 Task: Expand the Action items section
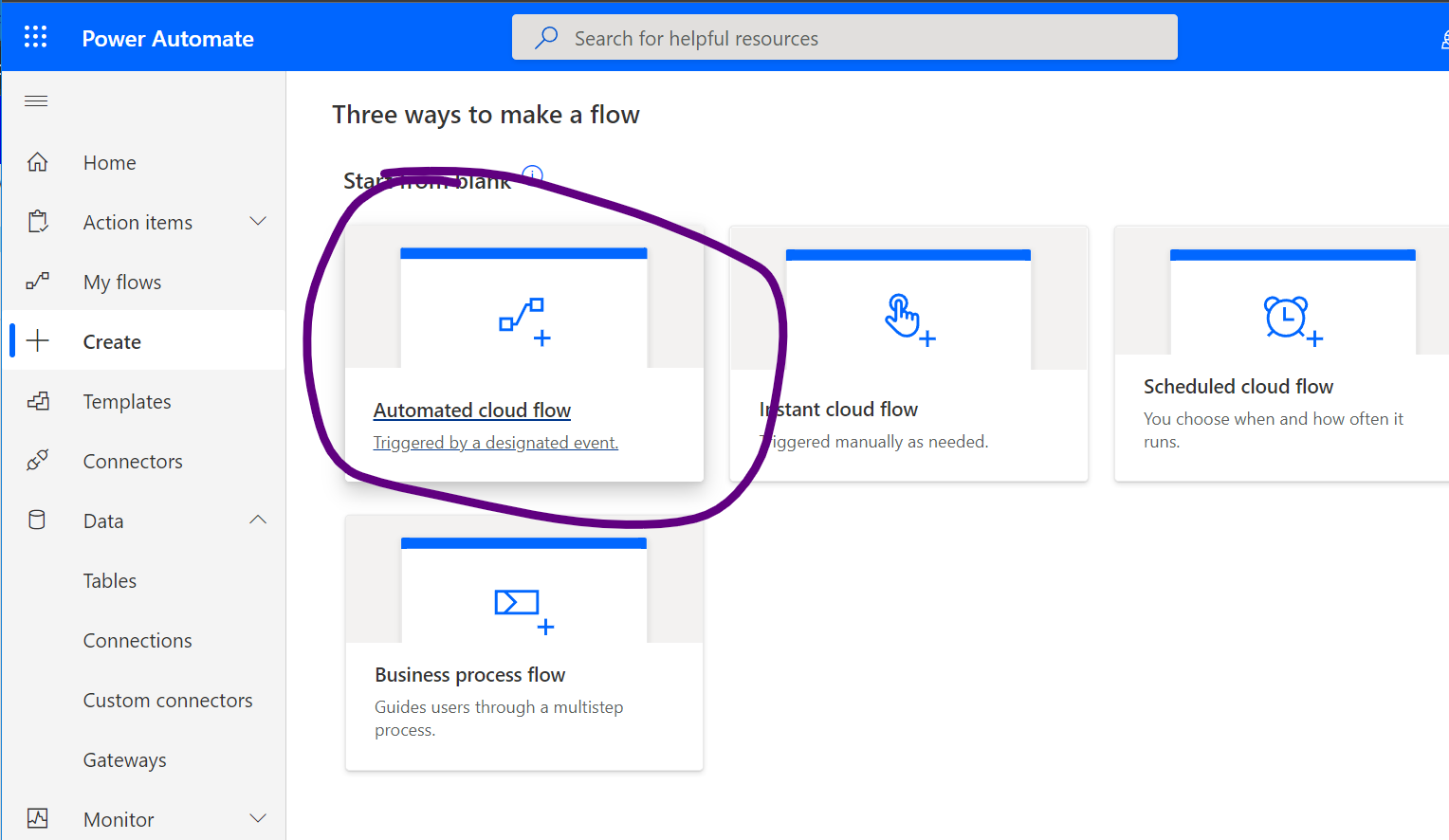[258, 221]
